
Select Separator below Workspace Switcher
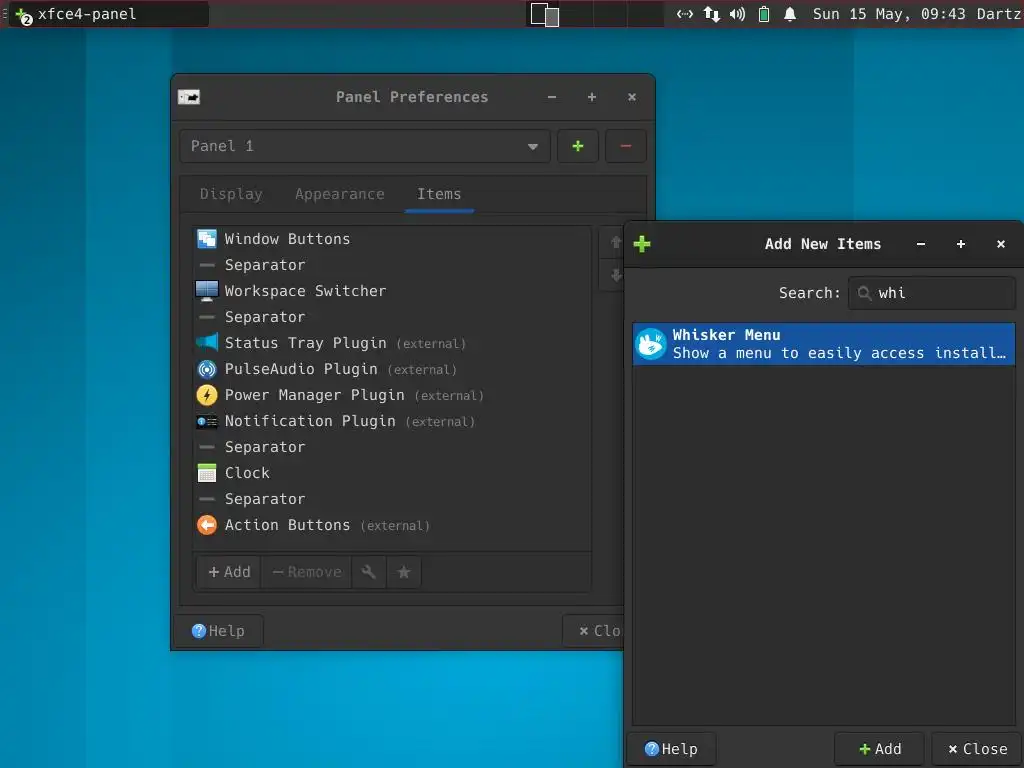[x=392, y=317]
